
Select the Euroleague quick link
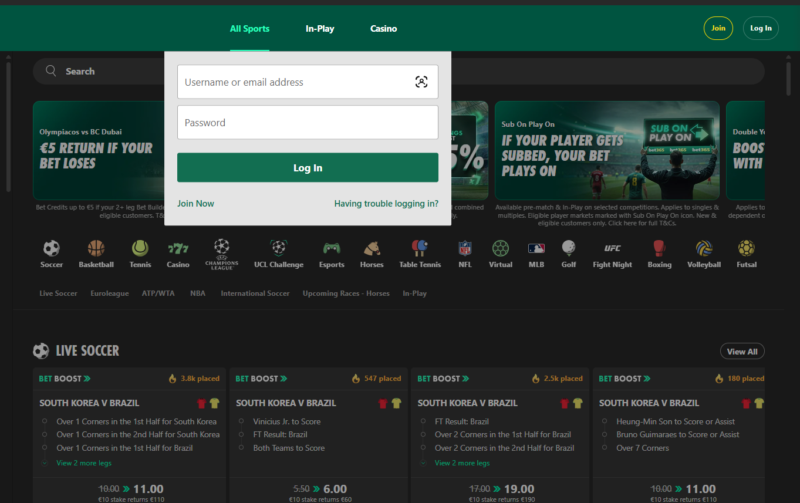[x=110, y=293]
